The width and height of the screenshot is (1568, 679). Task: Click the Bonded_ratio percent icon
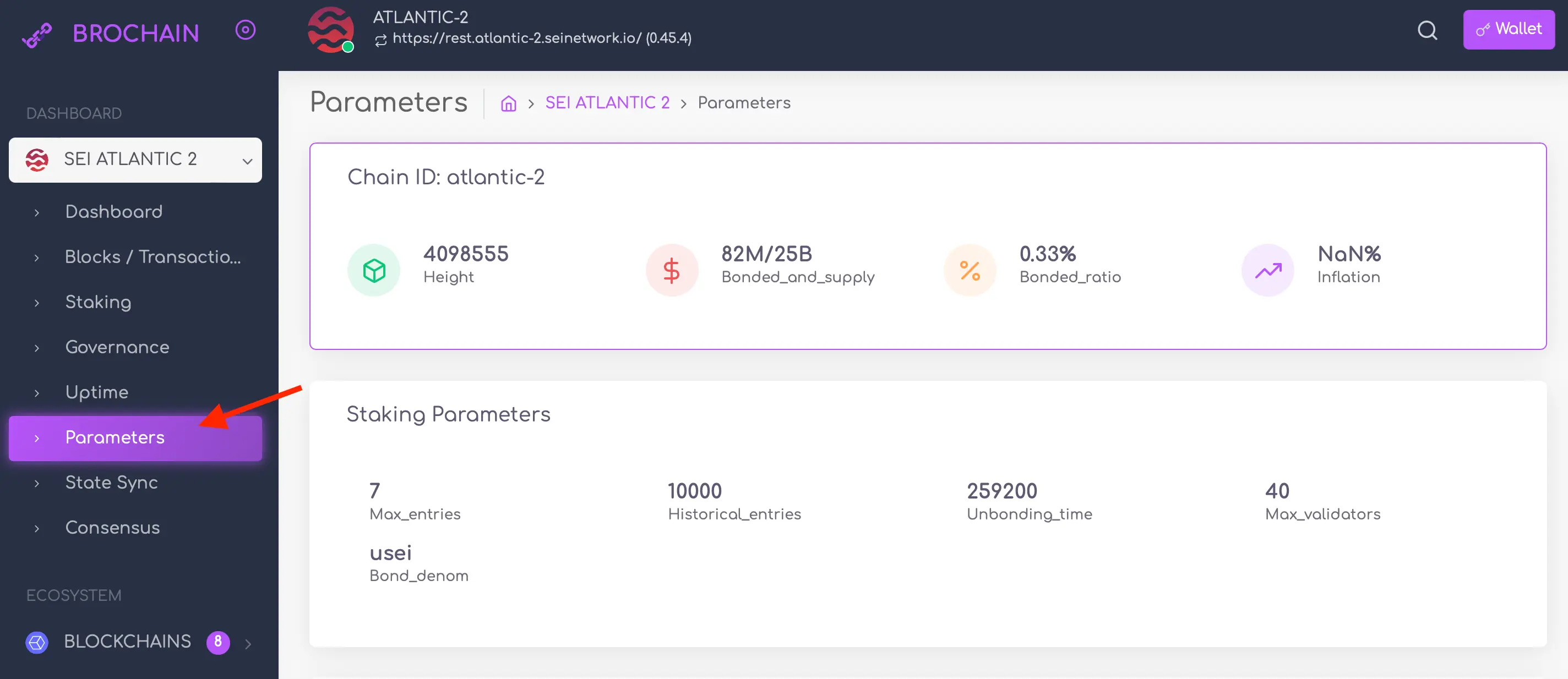click(x=969, y=270)
